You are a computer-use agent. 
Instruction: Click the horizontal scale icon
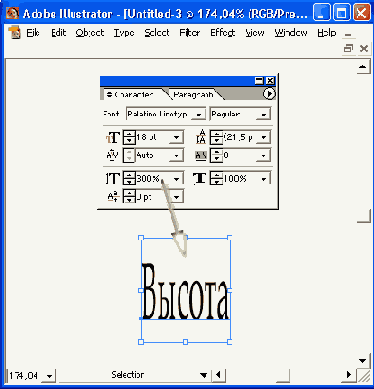coord(200,178)
